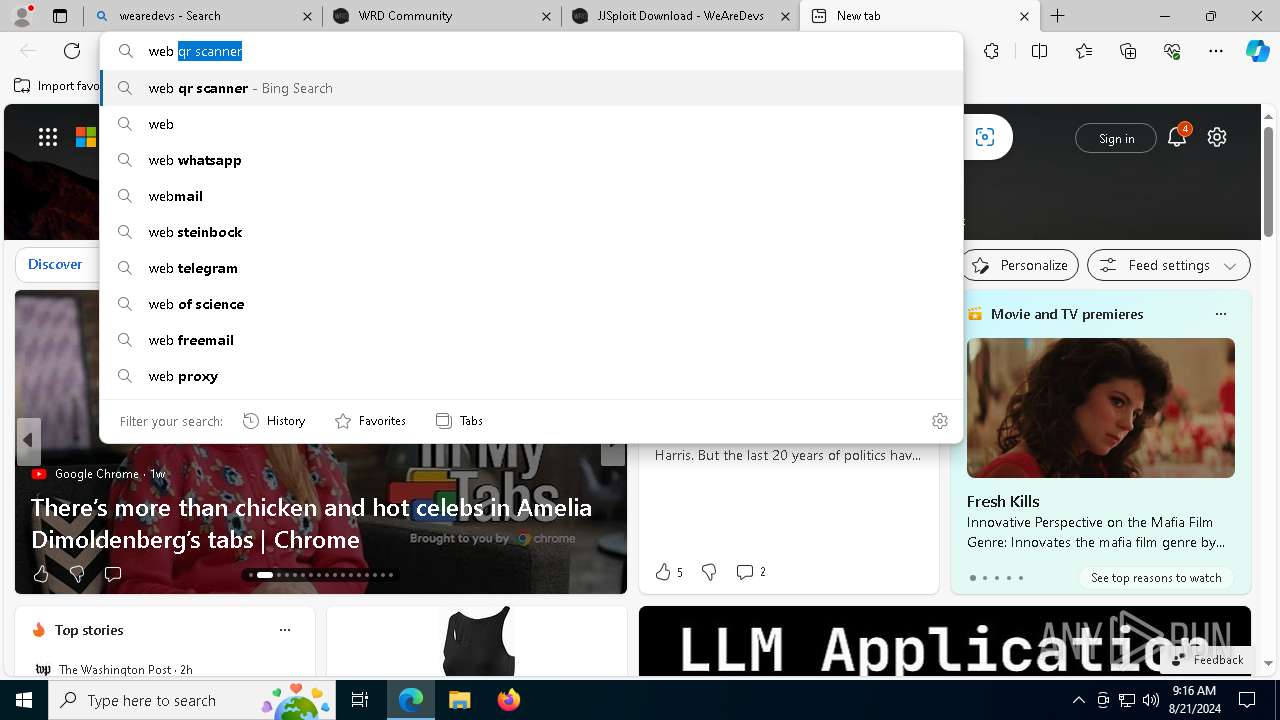Open the Collections toolbar icon

click(1128, 51)
